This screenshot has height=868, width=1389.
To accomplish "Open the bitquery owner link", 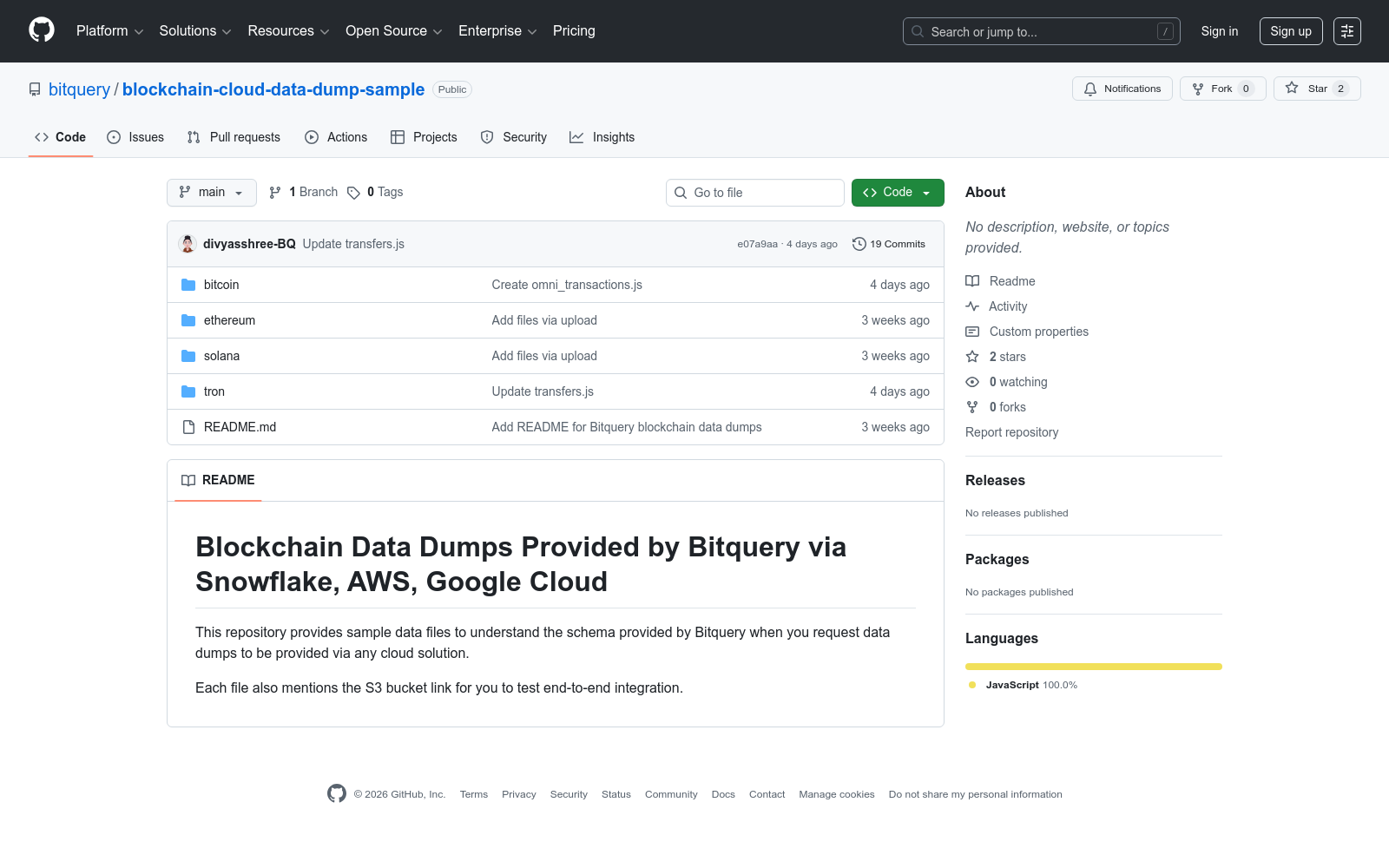I will 79,89.
